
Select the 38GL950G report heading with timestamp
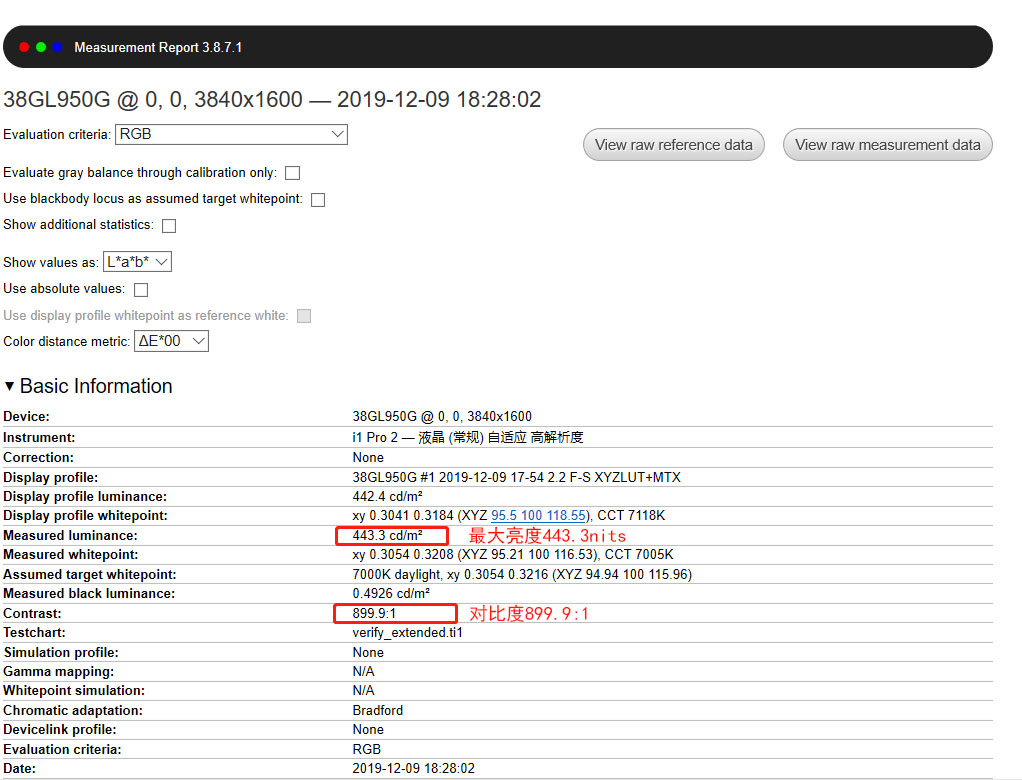pos(272,100)
